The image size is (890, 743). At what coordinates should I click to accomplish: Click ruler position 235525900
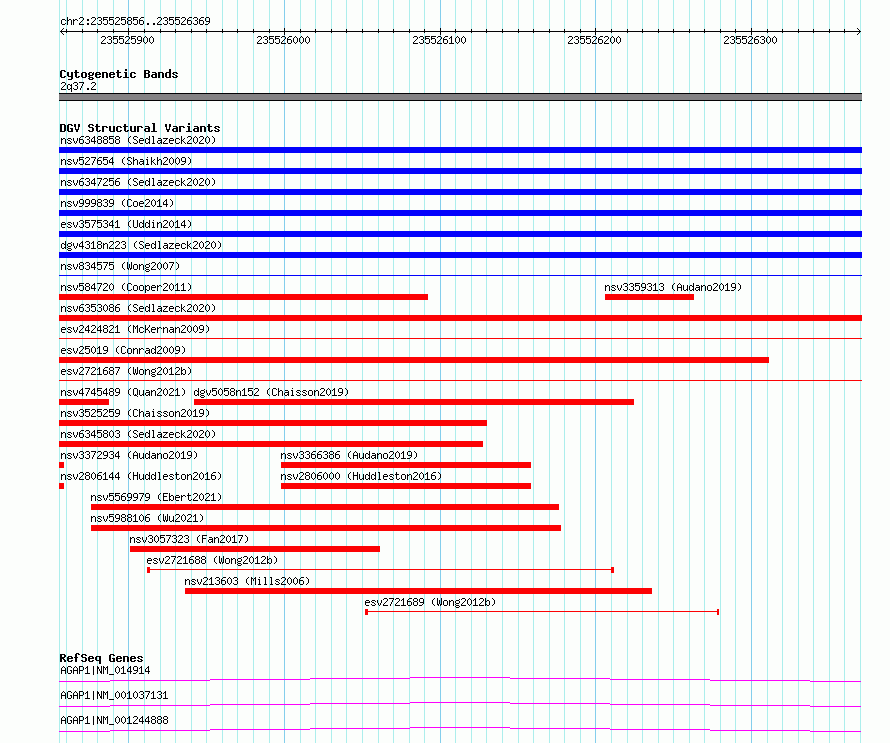(127, 40)
